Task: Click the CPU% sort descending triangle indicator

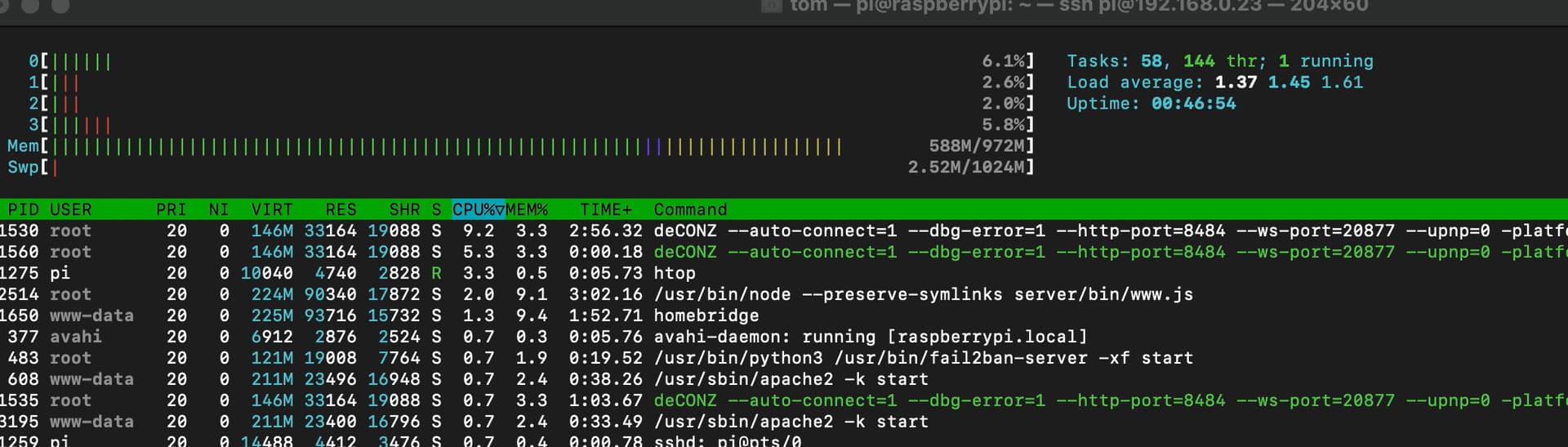Action: point(500,210)
